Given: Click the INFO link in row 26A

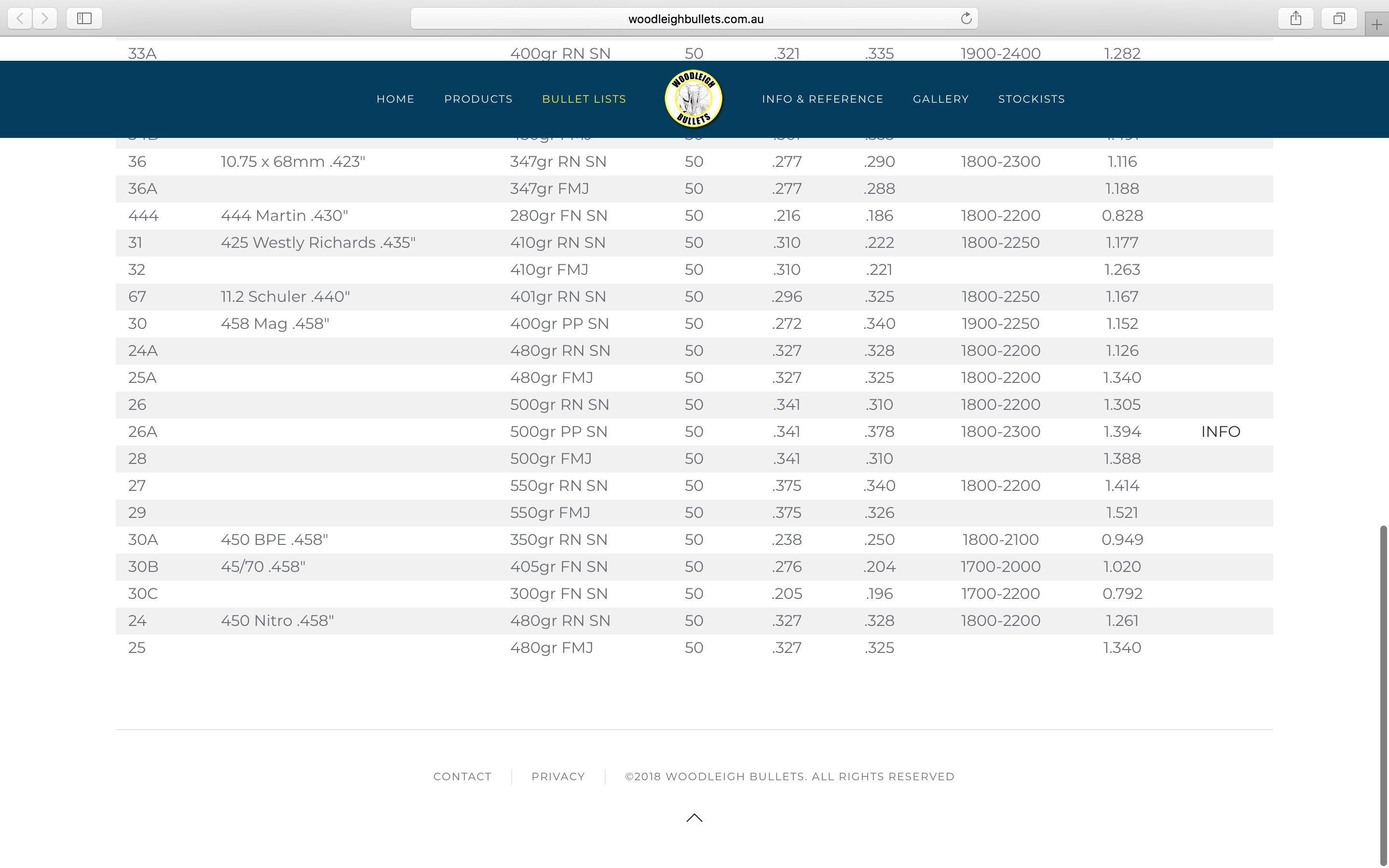Looking at the screenshot, I should [1220, 432].
